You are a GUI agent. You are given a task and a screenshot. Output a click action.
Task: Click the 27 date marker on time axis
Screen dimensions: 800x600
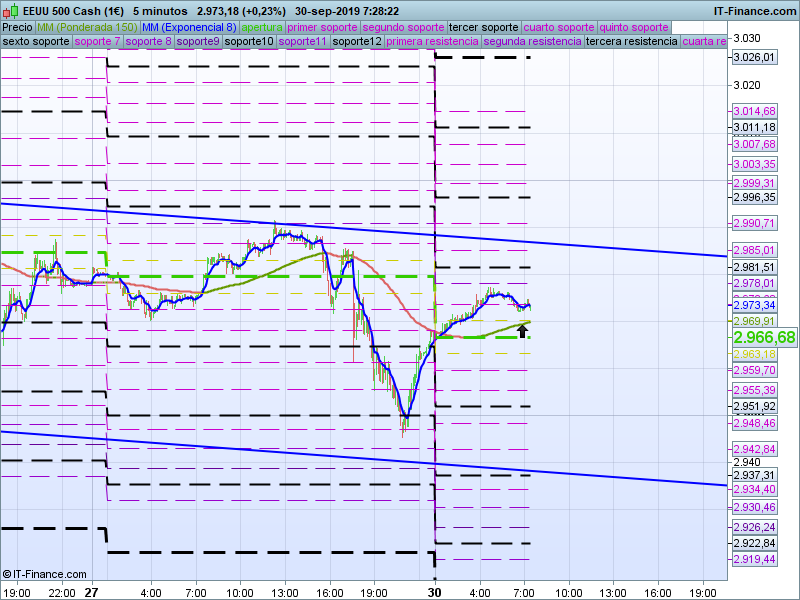coord(91,592)
